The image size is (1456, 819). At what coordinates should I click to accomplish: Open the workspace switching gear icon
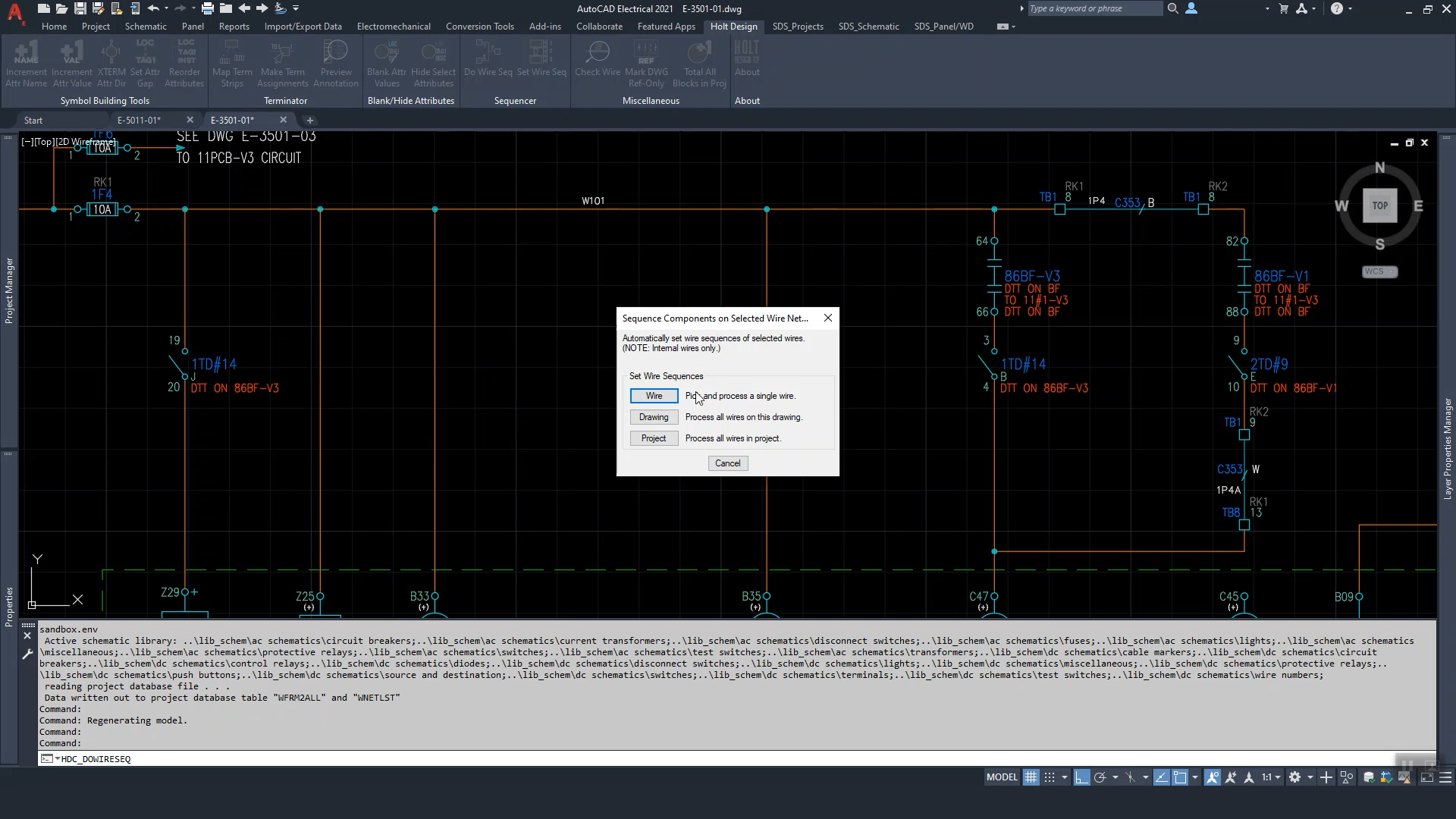[1294, 777]
